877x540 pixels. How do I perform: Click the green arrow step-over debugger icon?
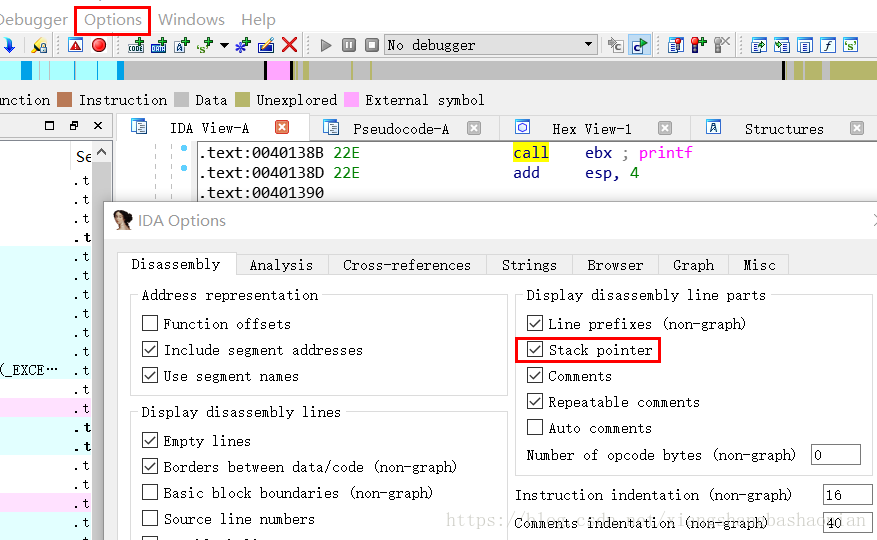(x=639, y=45)
